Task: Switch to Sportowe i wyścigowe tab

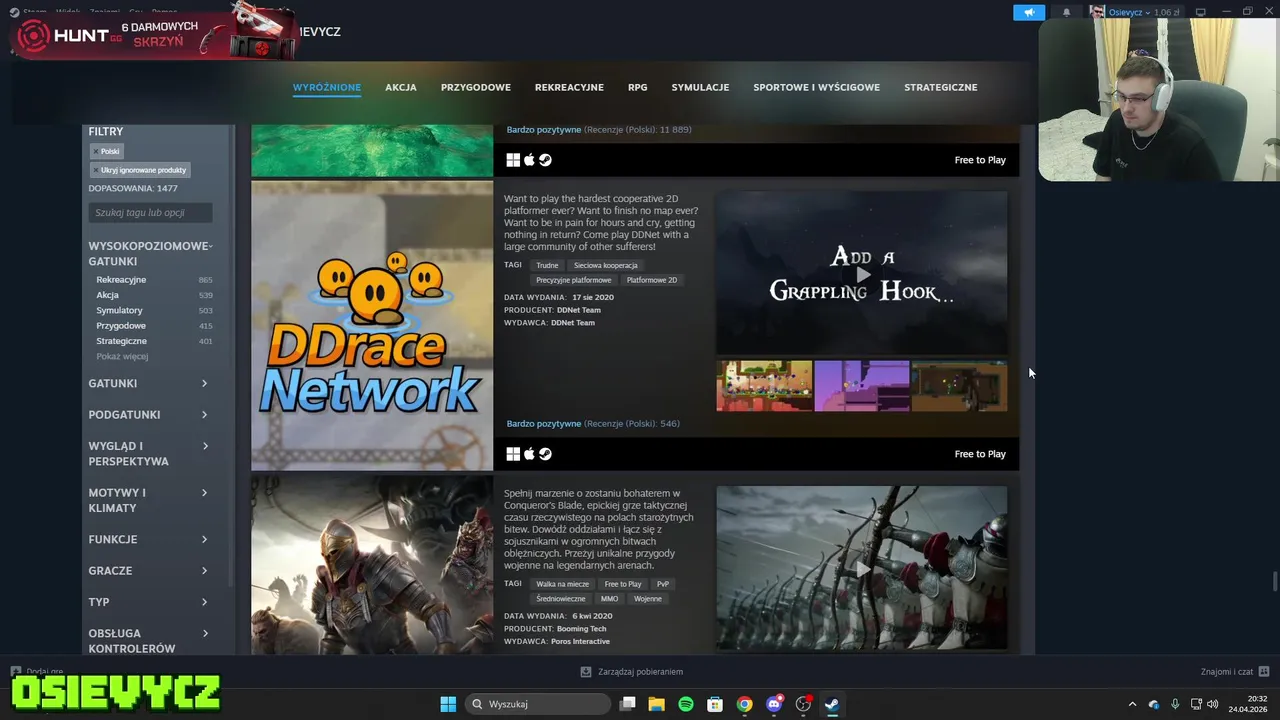Action: [x=817, y=87]
